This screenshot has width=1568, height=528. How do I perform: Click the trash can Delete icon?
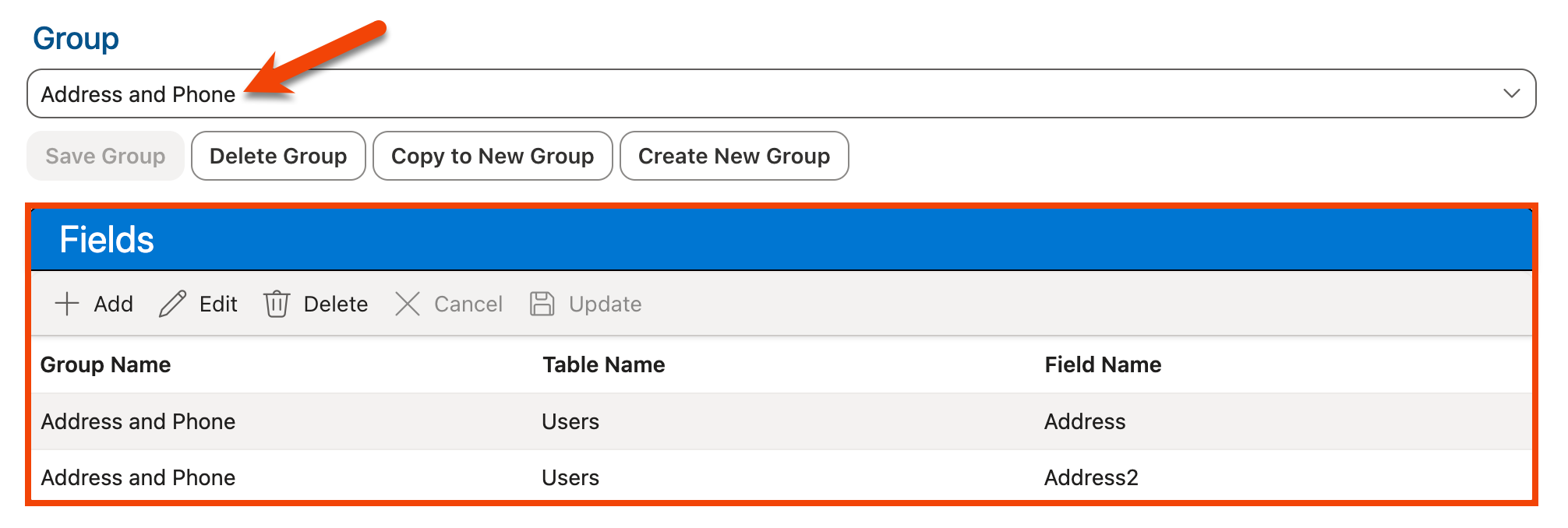pos(277,304)
